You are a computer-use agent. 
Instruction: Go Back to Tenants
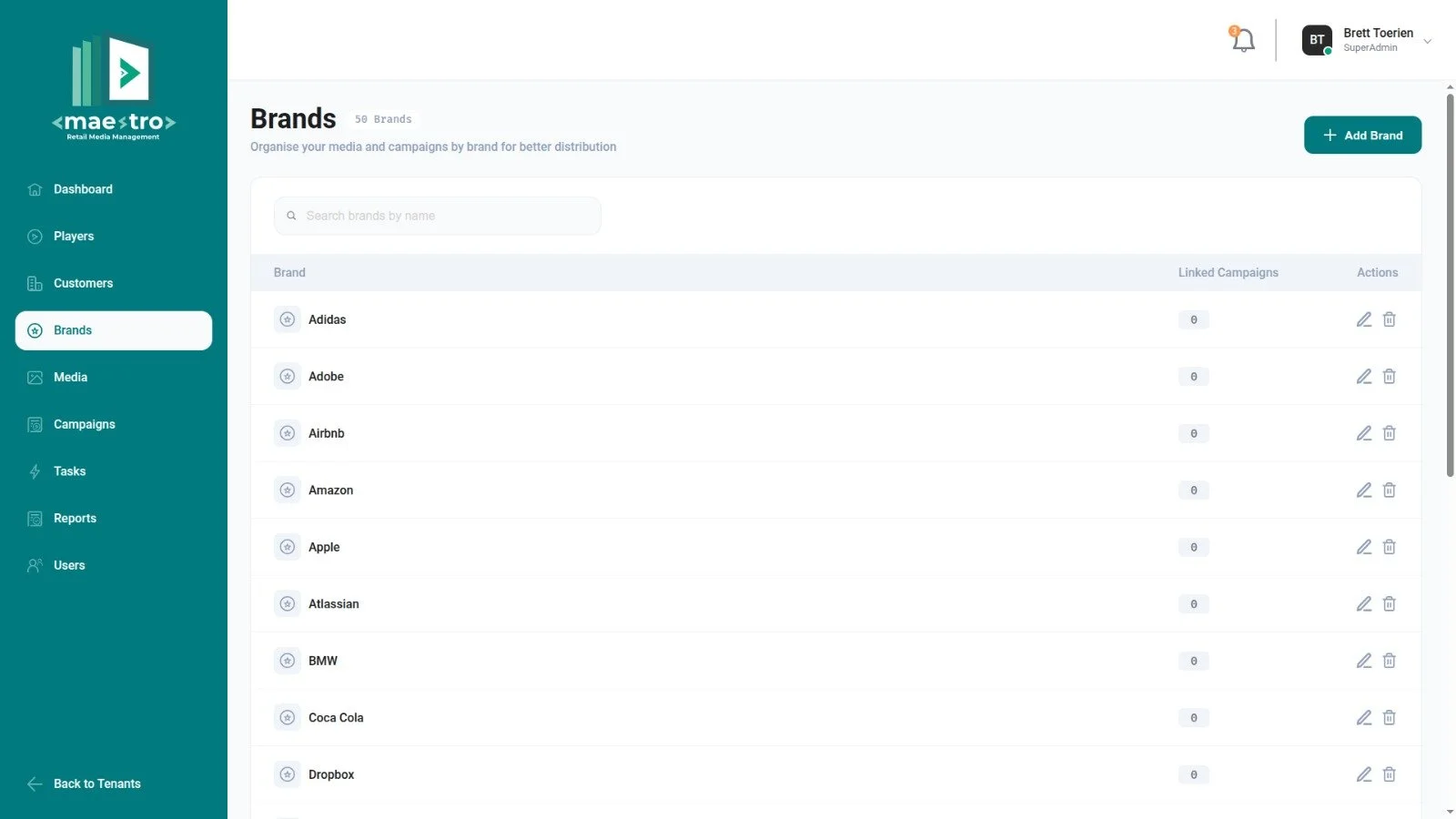[x=85, y=784]
